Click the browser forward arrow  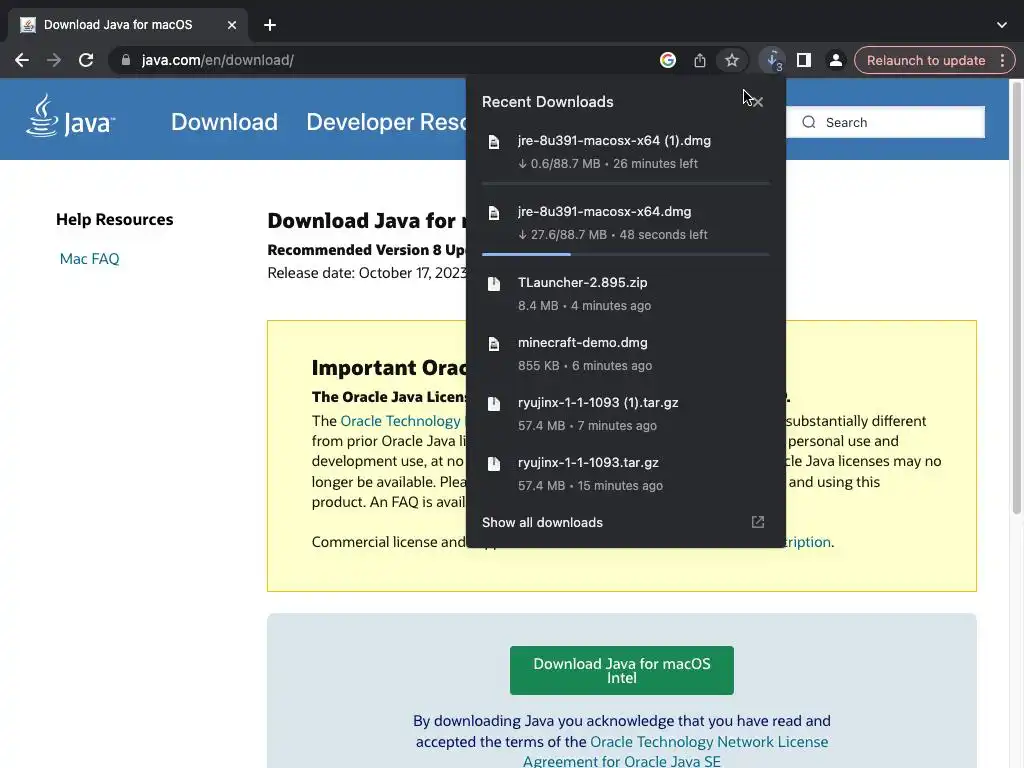point(54,60)
